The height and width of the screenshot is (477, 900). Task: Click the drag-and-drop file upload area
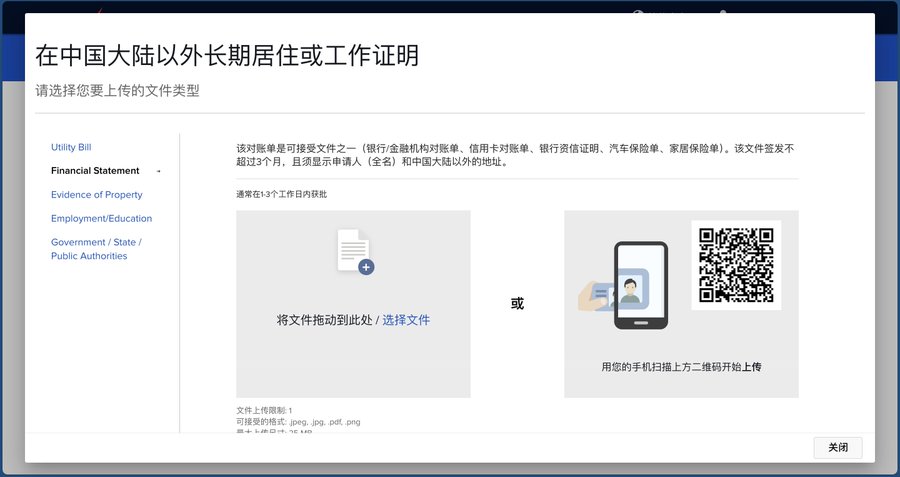coord(353,304)
